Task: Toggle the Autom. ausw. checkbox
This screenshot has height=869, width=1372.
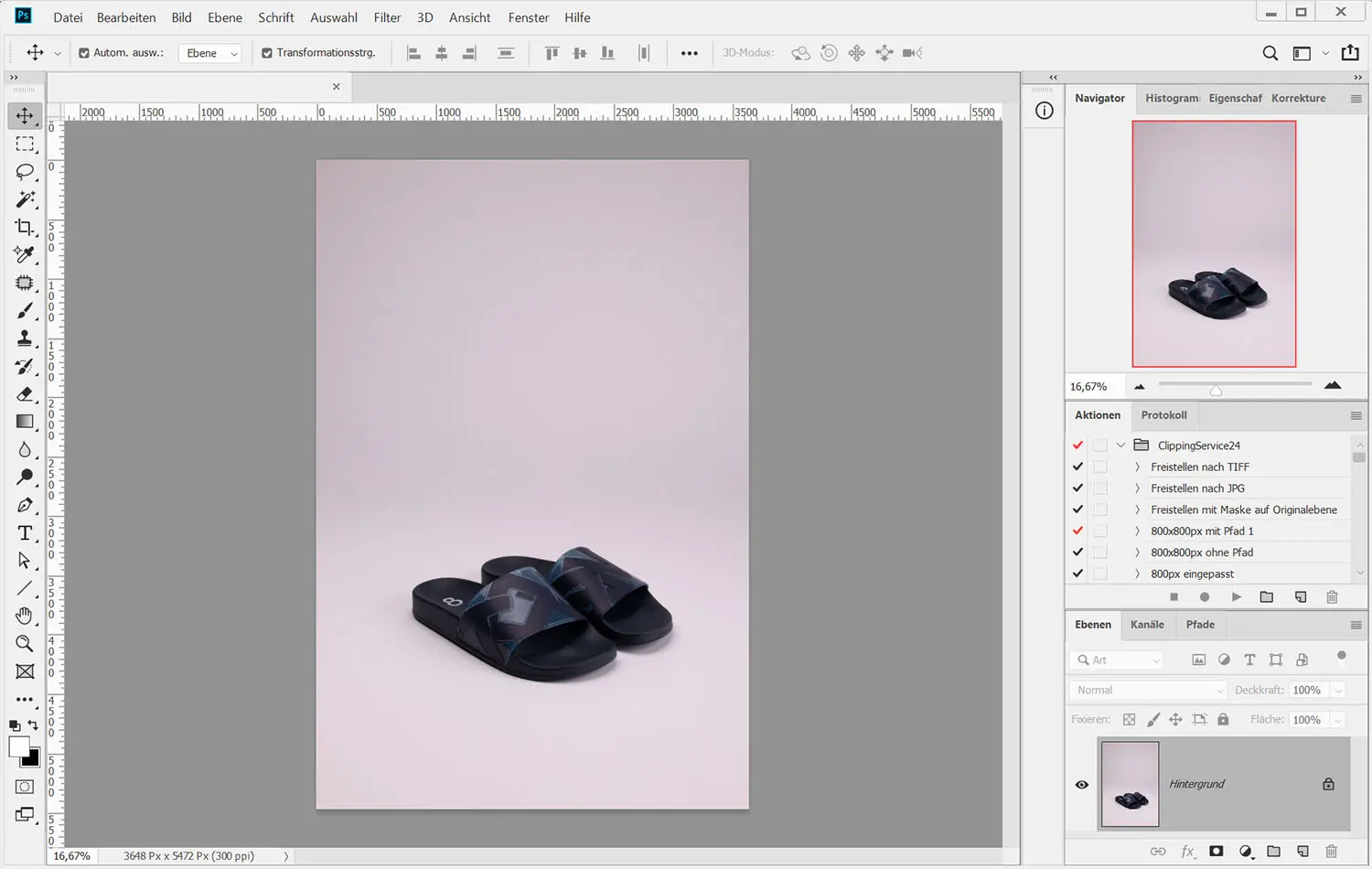Action: (x=84, y=53)
